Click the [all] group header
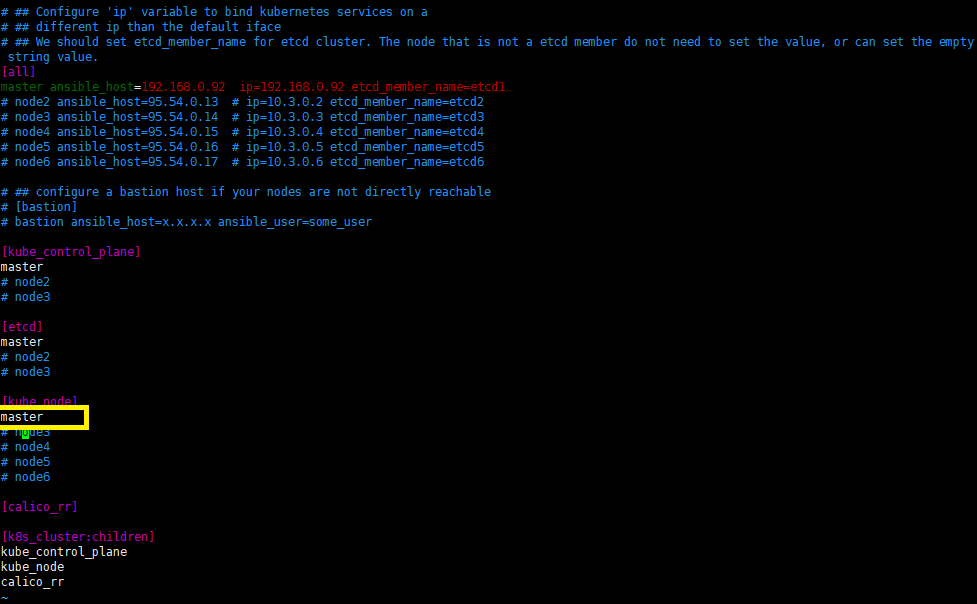 pos(19,72)
